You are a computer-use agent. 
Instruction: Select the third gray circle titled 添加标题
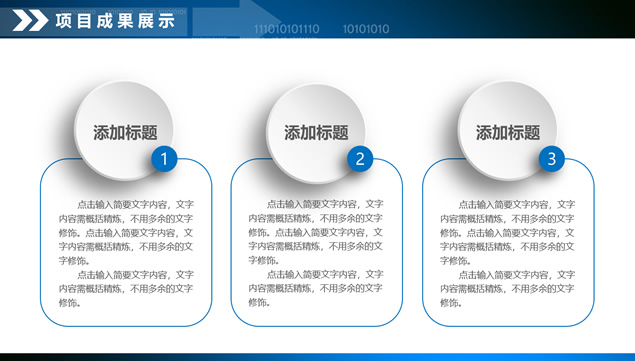pyautogui.click(x=507, y=130)
